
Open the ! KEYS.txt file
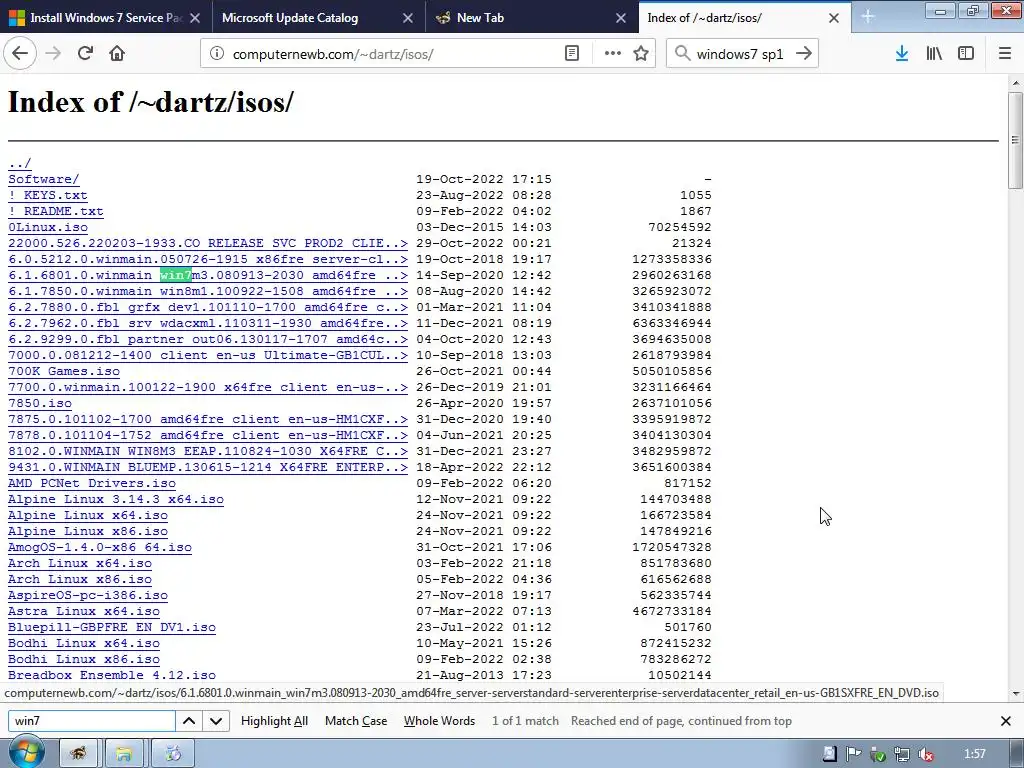point(48,195)
